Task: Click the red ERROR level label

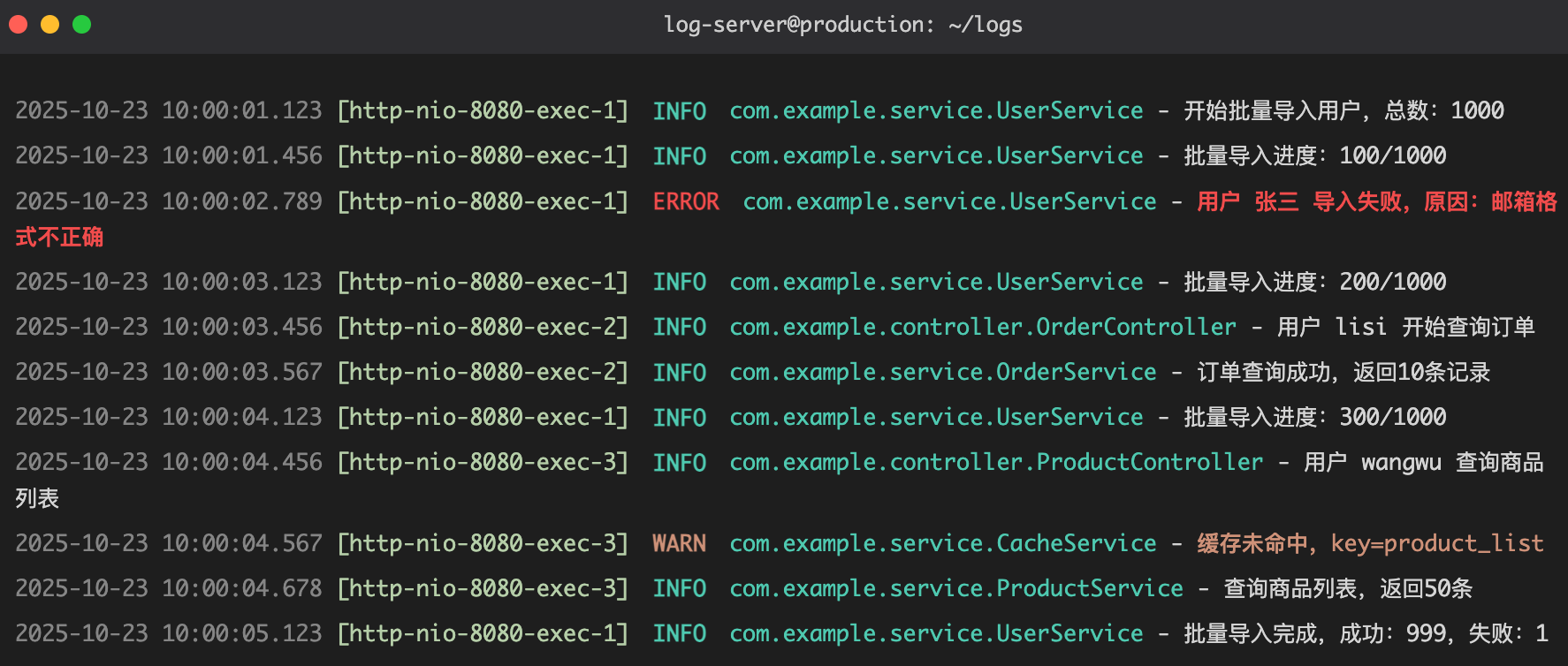Action: 686,201
